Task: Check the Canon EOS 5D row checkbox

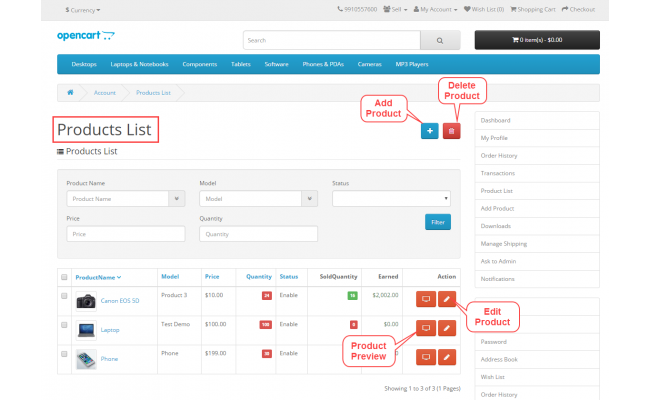Action: click(64, 296)
